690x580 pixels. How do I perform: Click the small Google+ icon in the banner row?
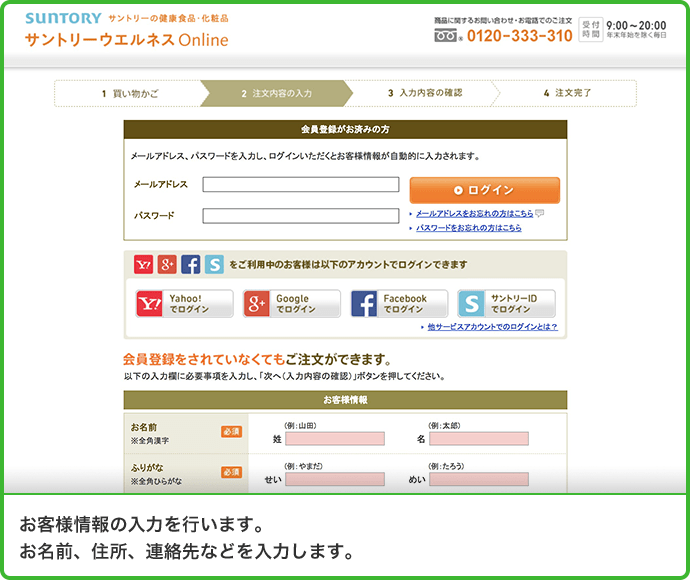pos(167,264)
